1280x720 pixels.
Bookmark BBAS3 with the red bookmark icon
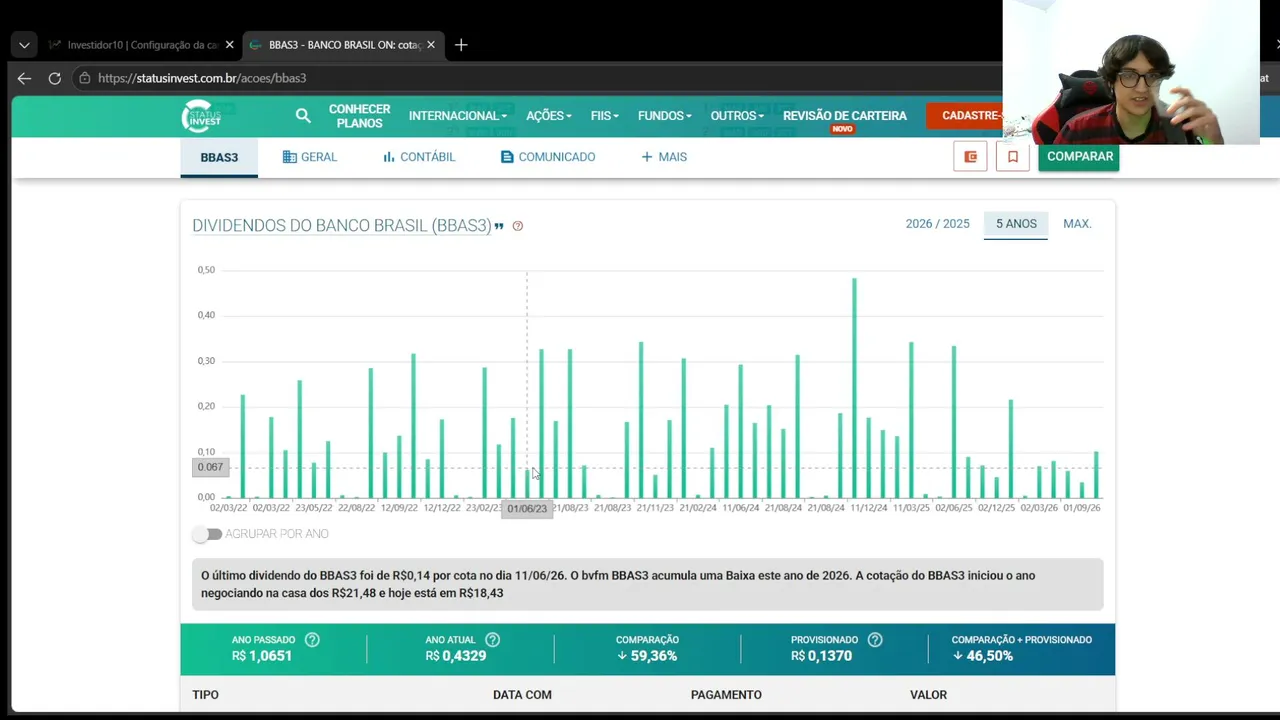pos(1013,157)
